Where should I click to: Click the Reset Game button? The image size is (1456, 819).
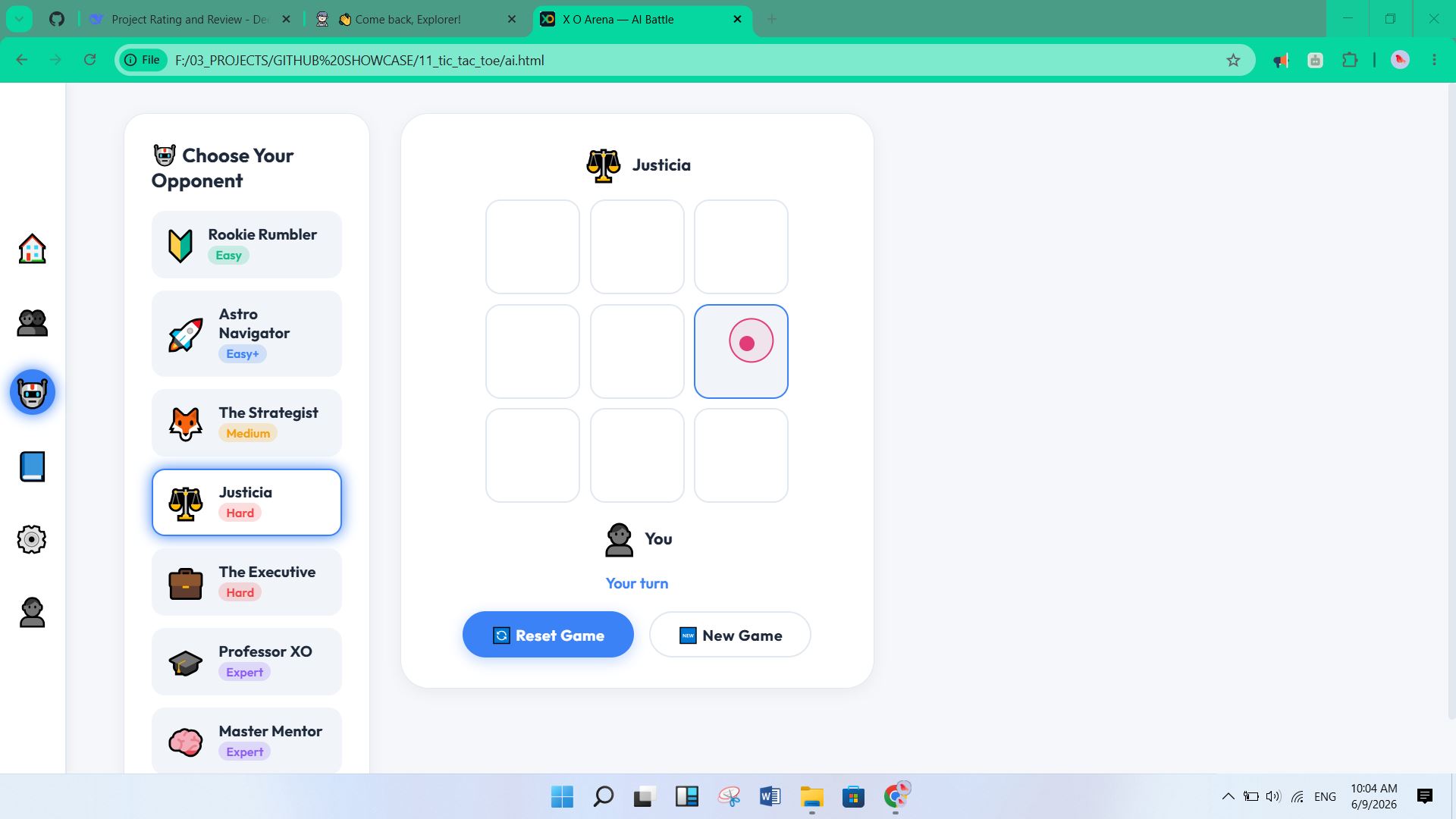coord(548,635)
